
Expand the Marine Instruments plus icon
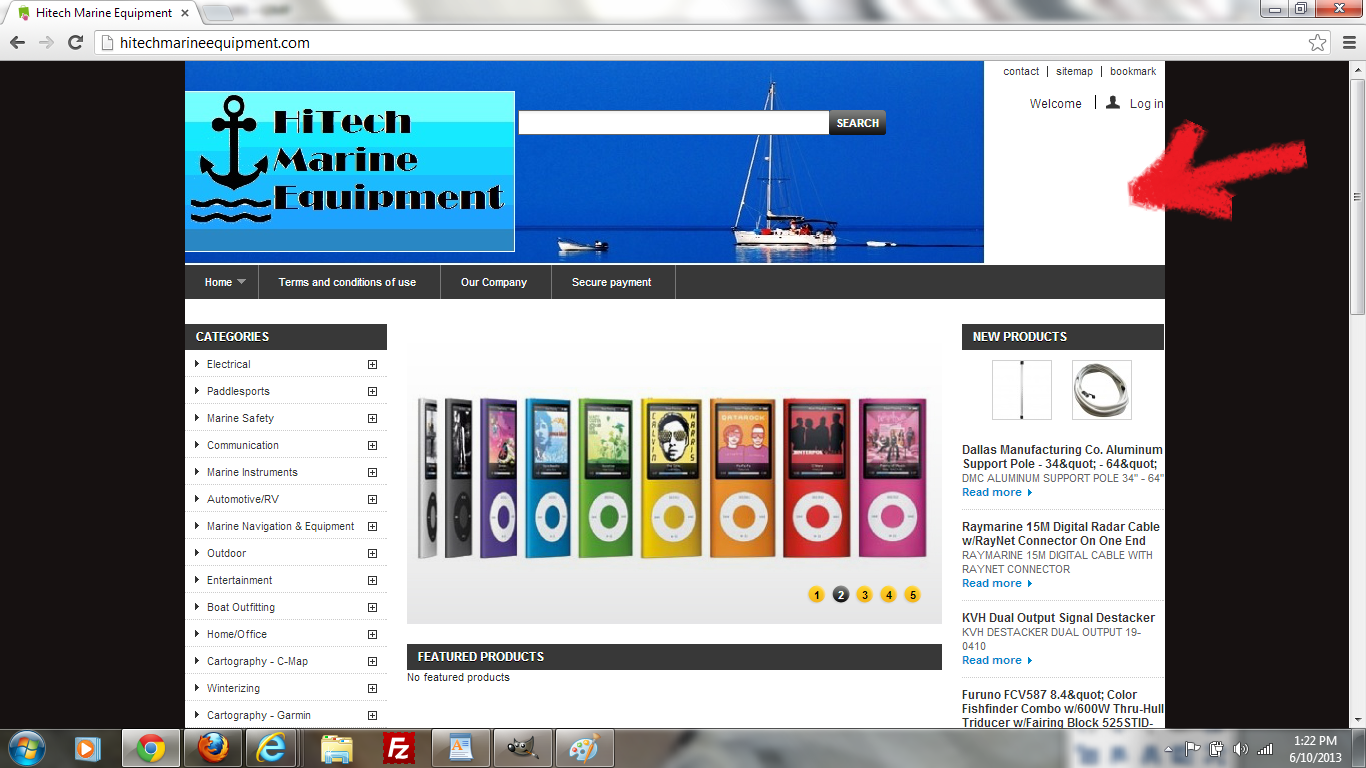click(372, 472)
